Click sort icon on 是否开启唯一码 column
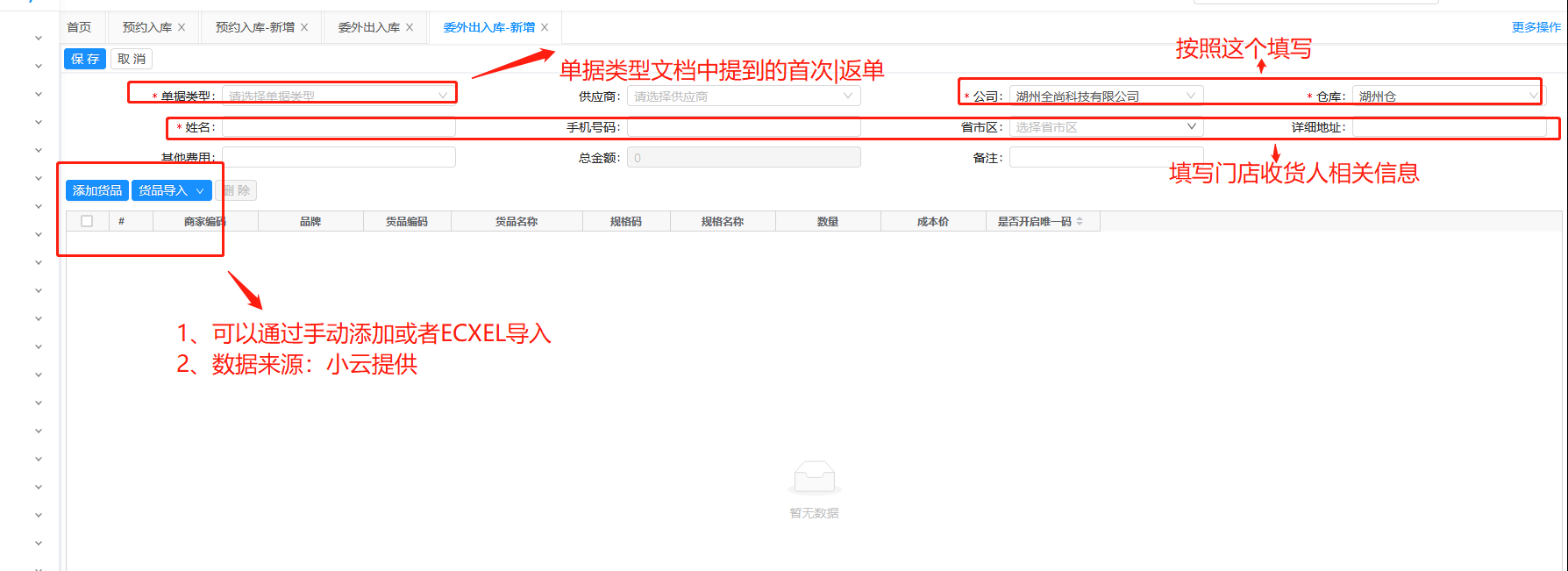The image size is (1568, 571). 1080,222
